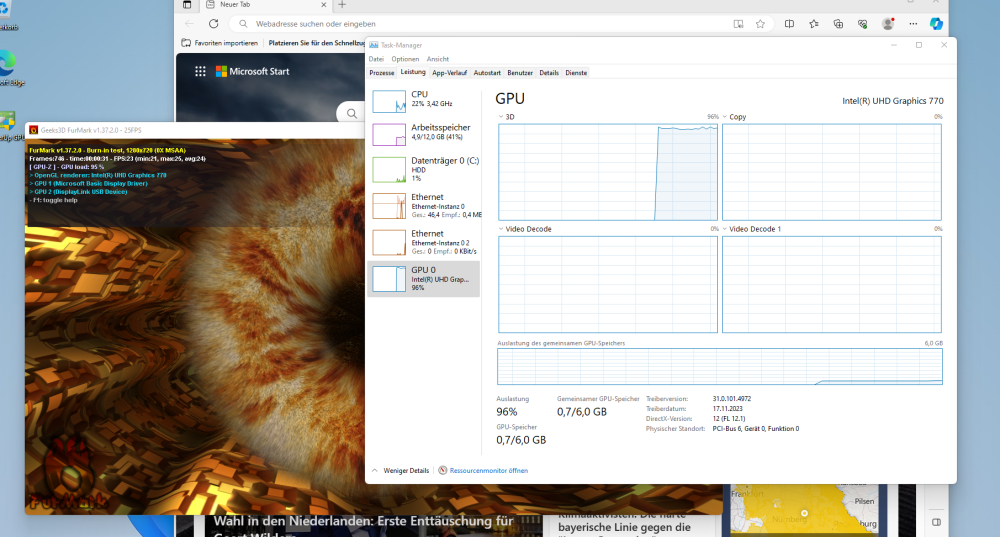Switch to Dienste tab
The height and width of the screenshot is (537, 1000).
point(576,73)
